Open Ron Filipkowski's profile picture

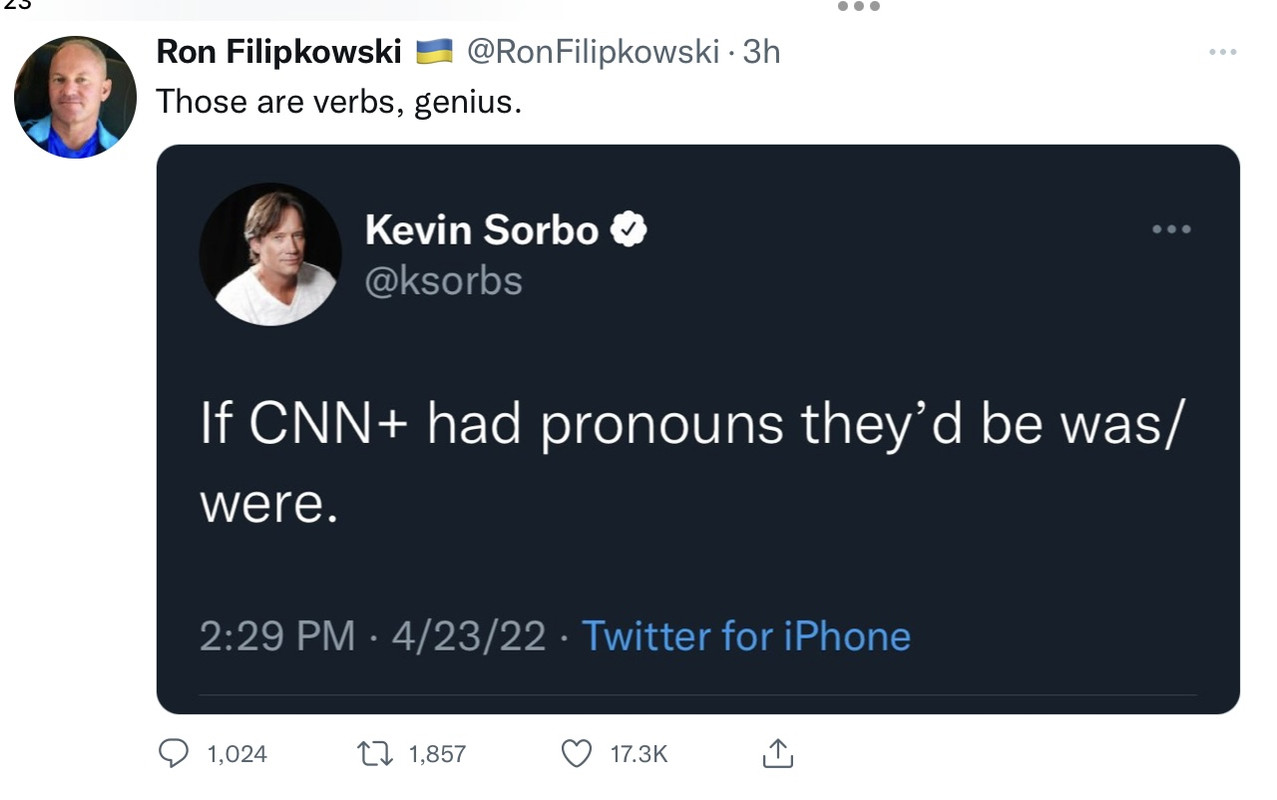click(75, 97)
